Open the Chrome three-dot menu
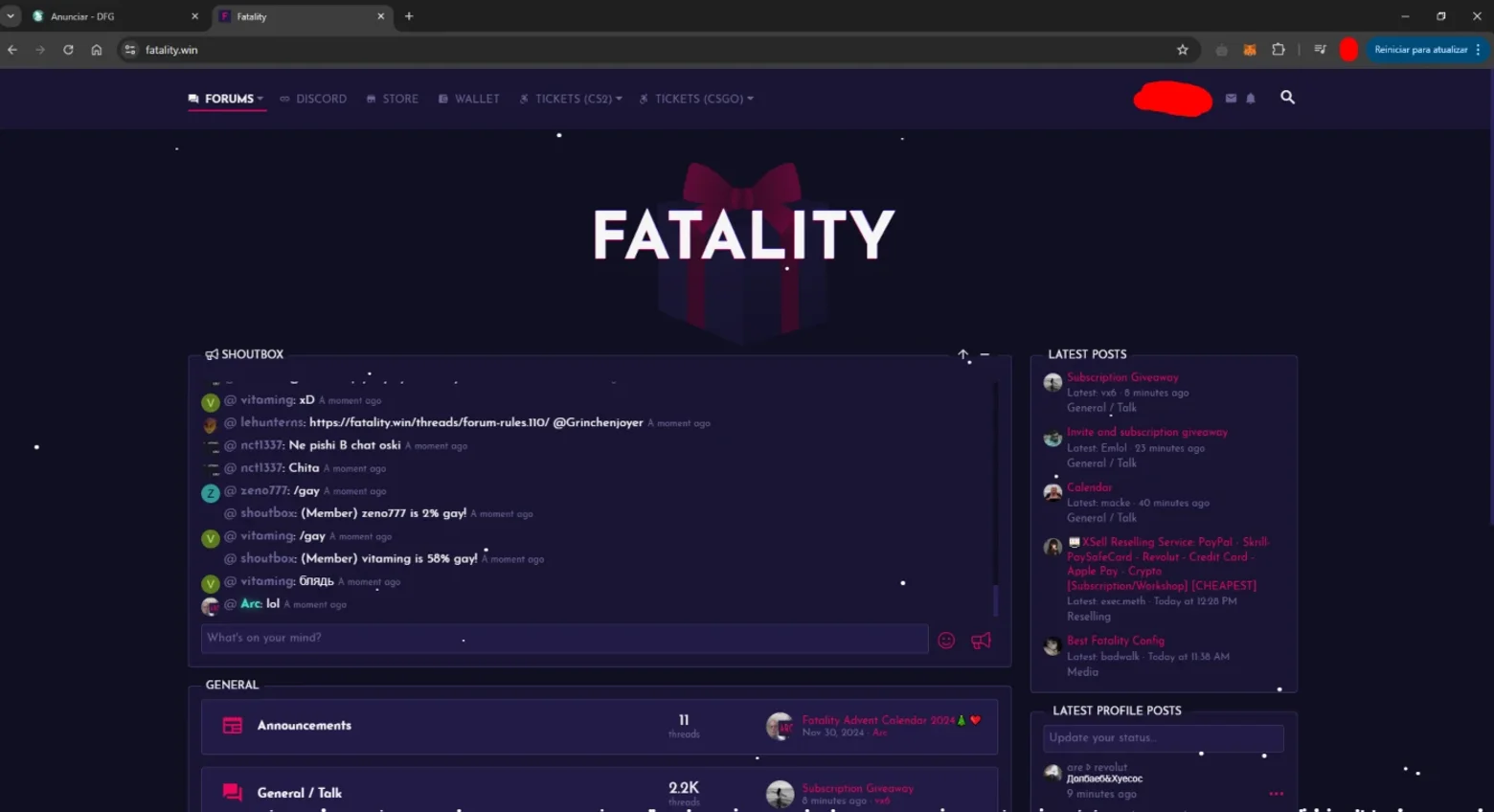The image size is (1494, 812). coord(1478,50)
